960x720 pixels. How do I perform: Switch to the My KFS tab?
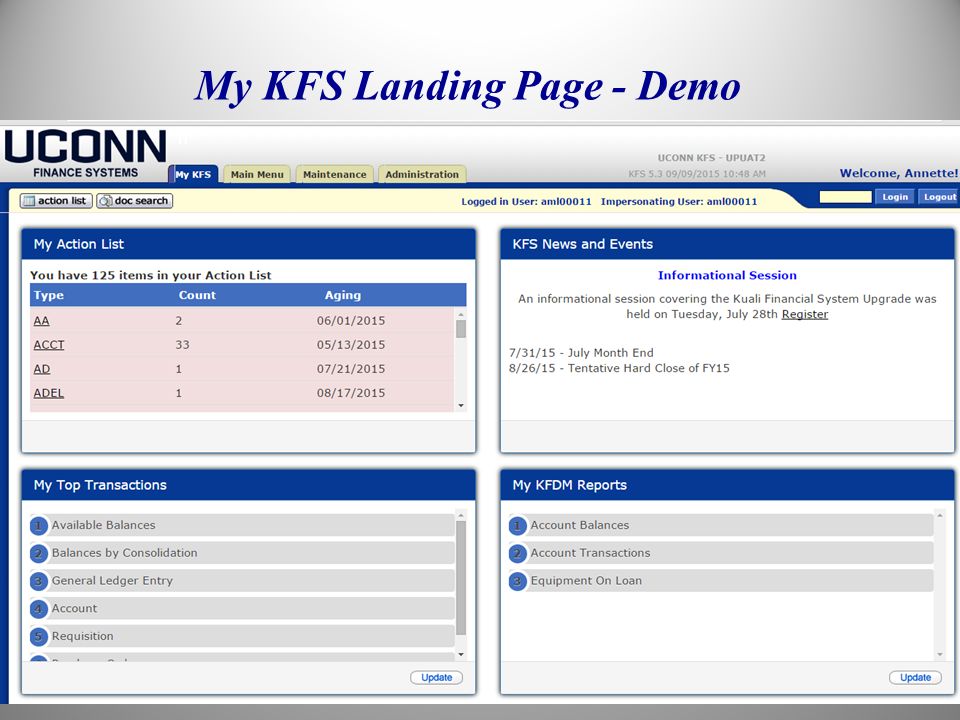point(193,174)
